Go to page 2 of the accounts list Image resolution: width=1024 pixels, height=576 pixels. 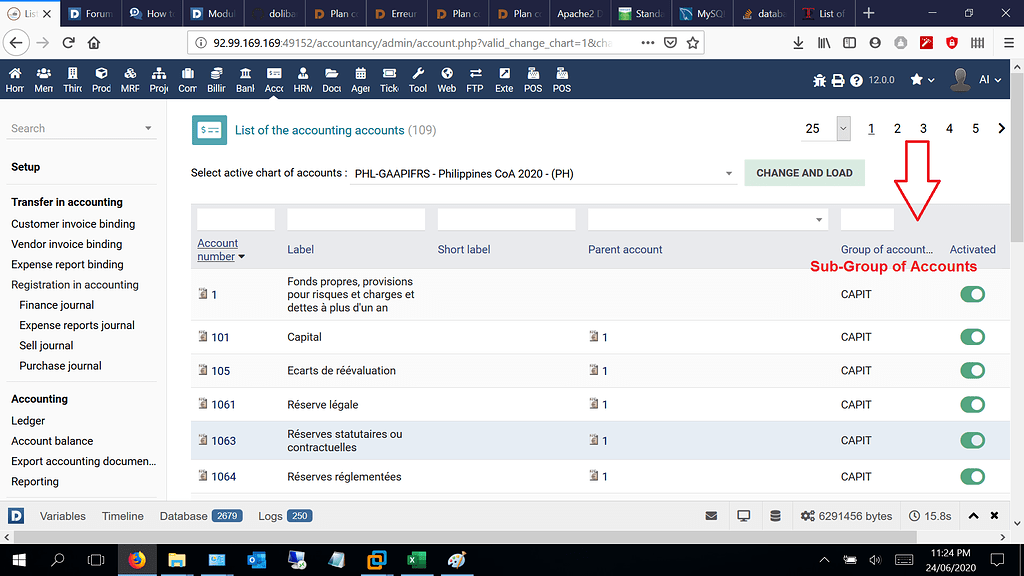coord(897,128)
